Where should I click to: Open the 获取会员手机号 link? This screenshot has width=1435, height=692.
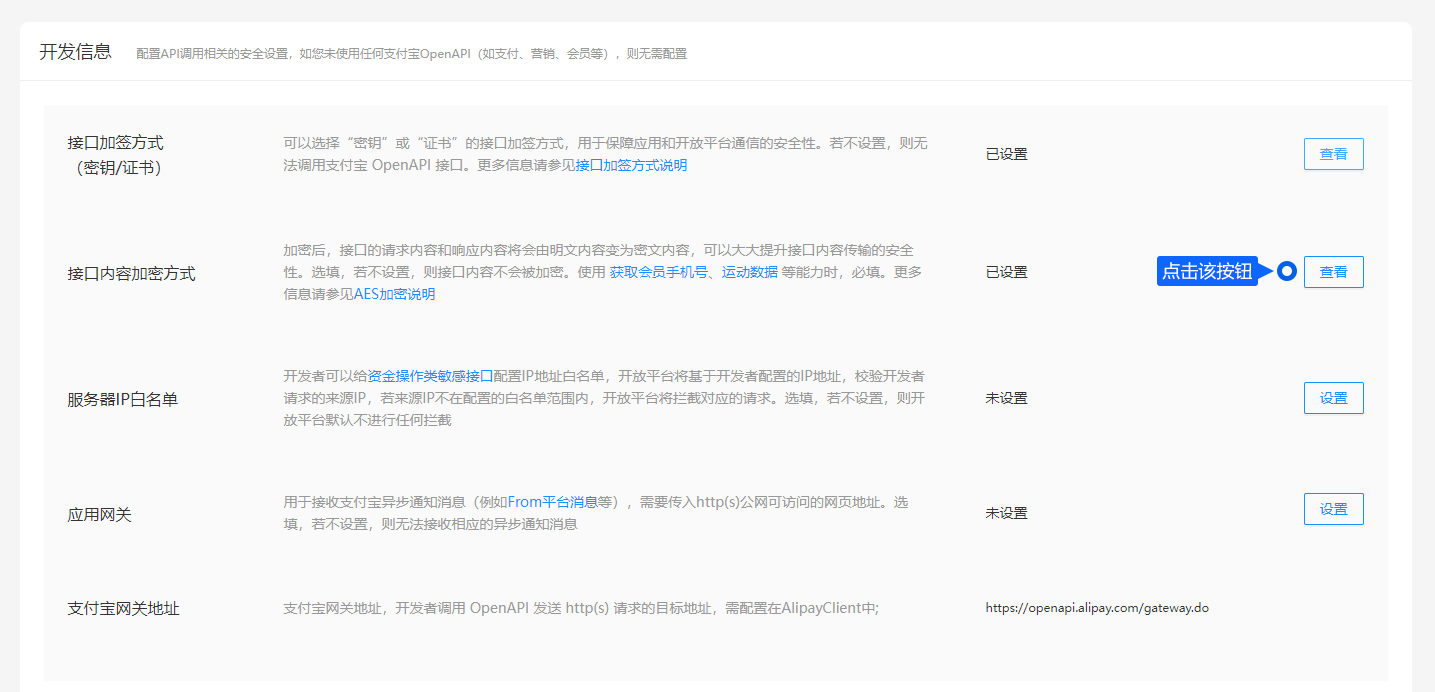tap(658, 272)
